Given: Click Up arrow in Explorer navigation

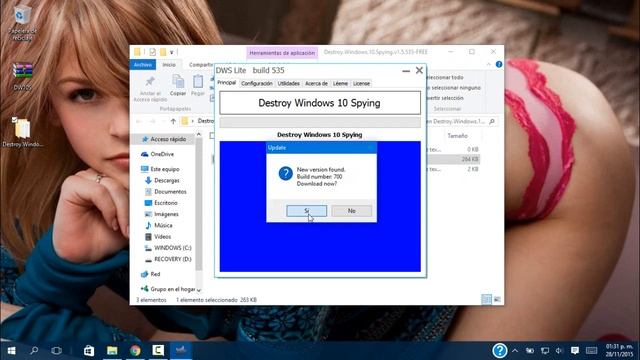Looking at the screenshot, I should pyautogui.click(x=173, y=121).
